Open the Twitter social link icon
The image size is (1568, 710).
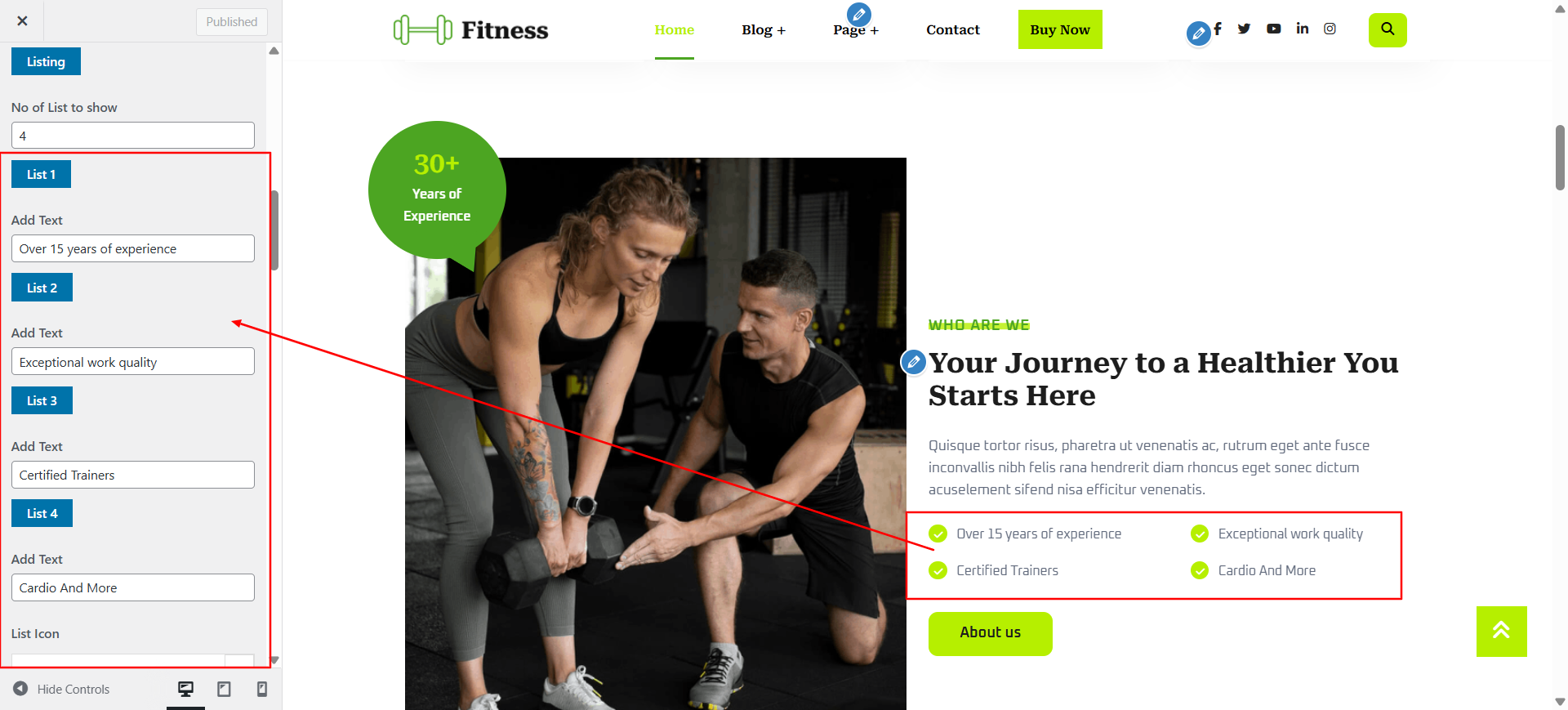click(1244, 29)
